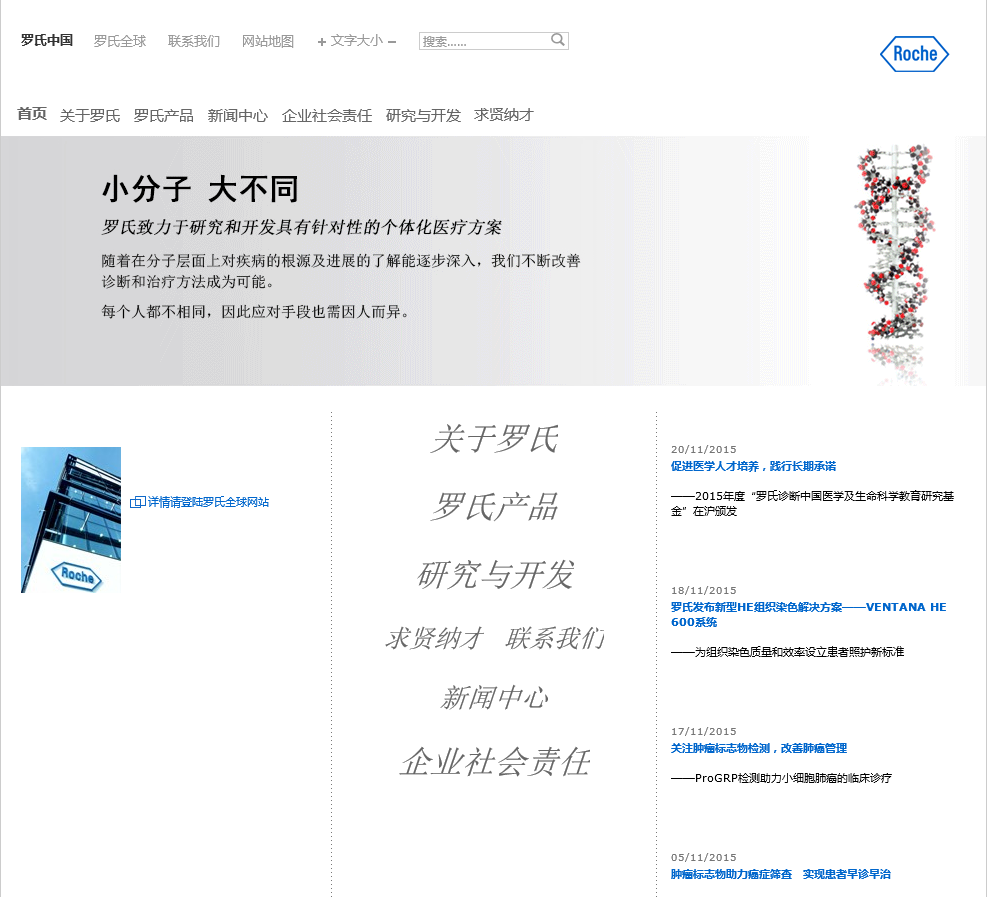Open news 肿瘤标志物助力癌症筛查
987x897 pixels.
point(781,874)
